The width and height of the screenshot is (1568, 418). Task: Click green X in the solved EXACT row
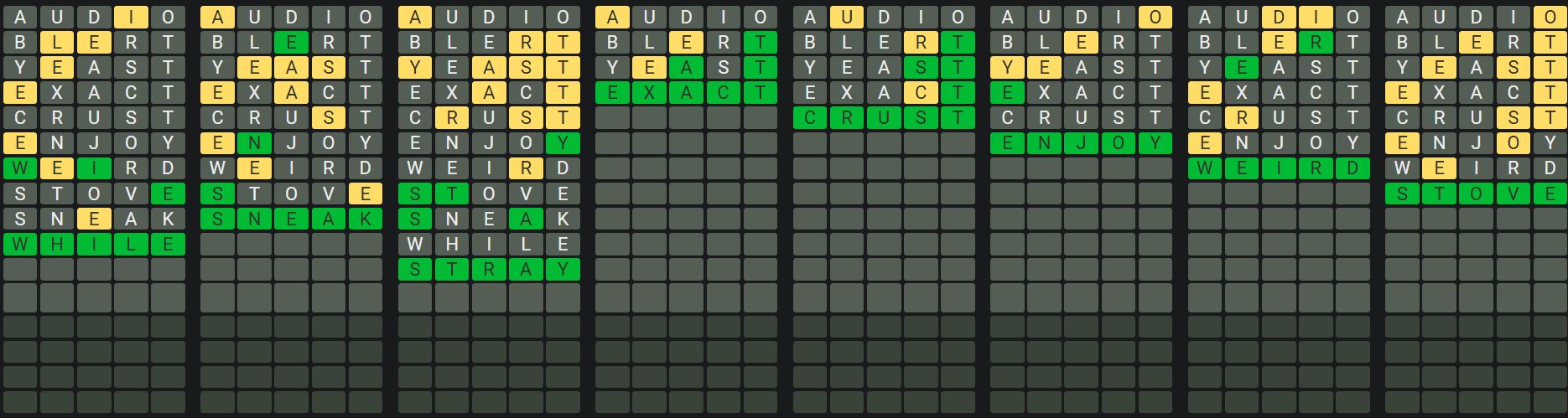pyautogui.click(x=649, y=93)
